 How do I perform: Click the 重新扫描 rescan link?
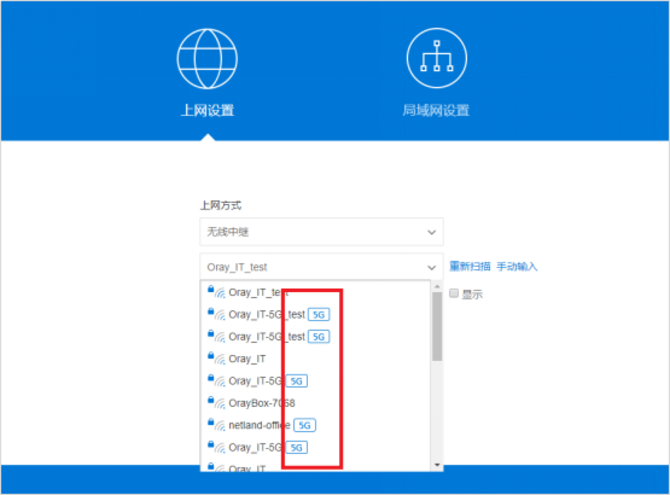[469, 267]
